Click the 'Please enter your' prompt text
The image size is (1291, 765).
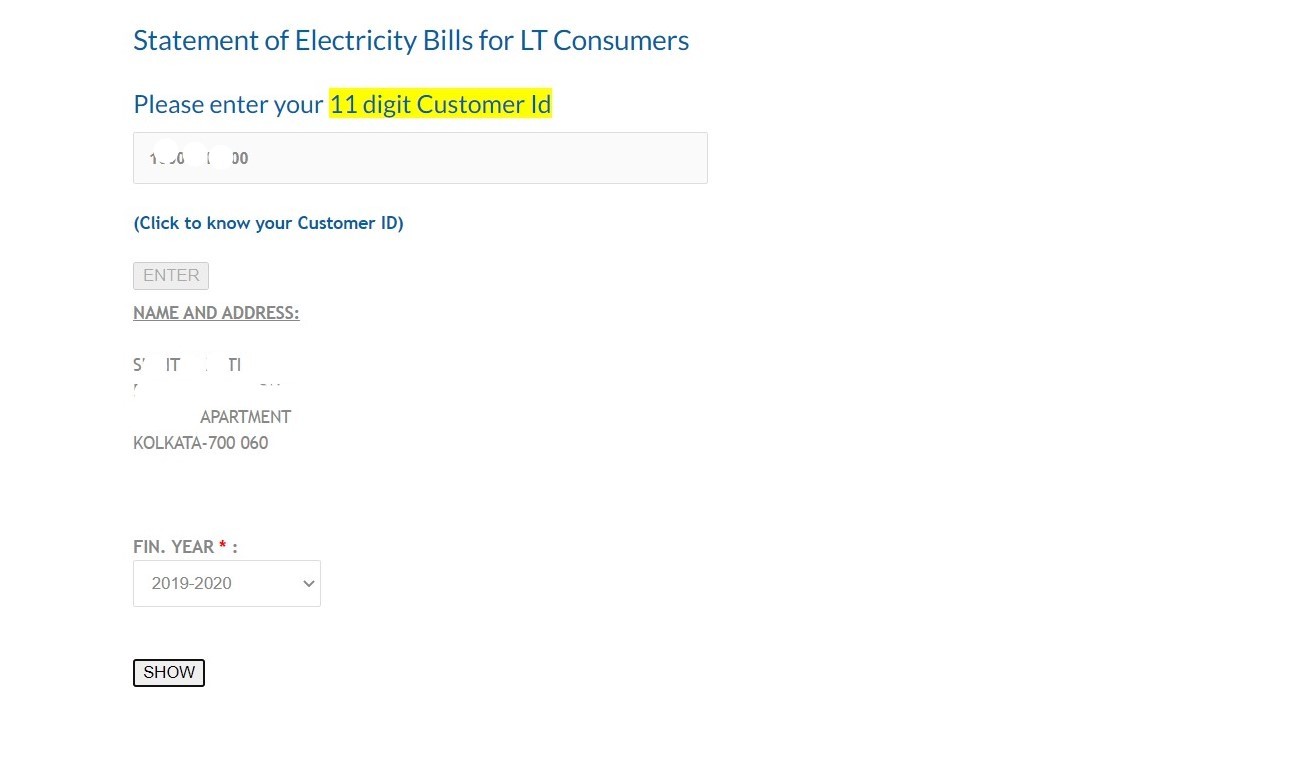pyautogui.click(x=228, y=104)
